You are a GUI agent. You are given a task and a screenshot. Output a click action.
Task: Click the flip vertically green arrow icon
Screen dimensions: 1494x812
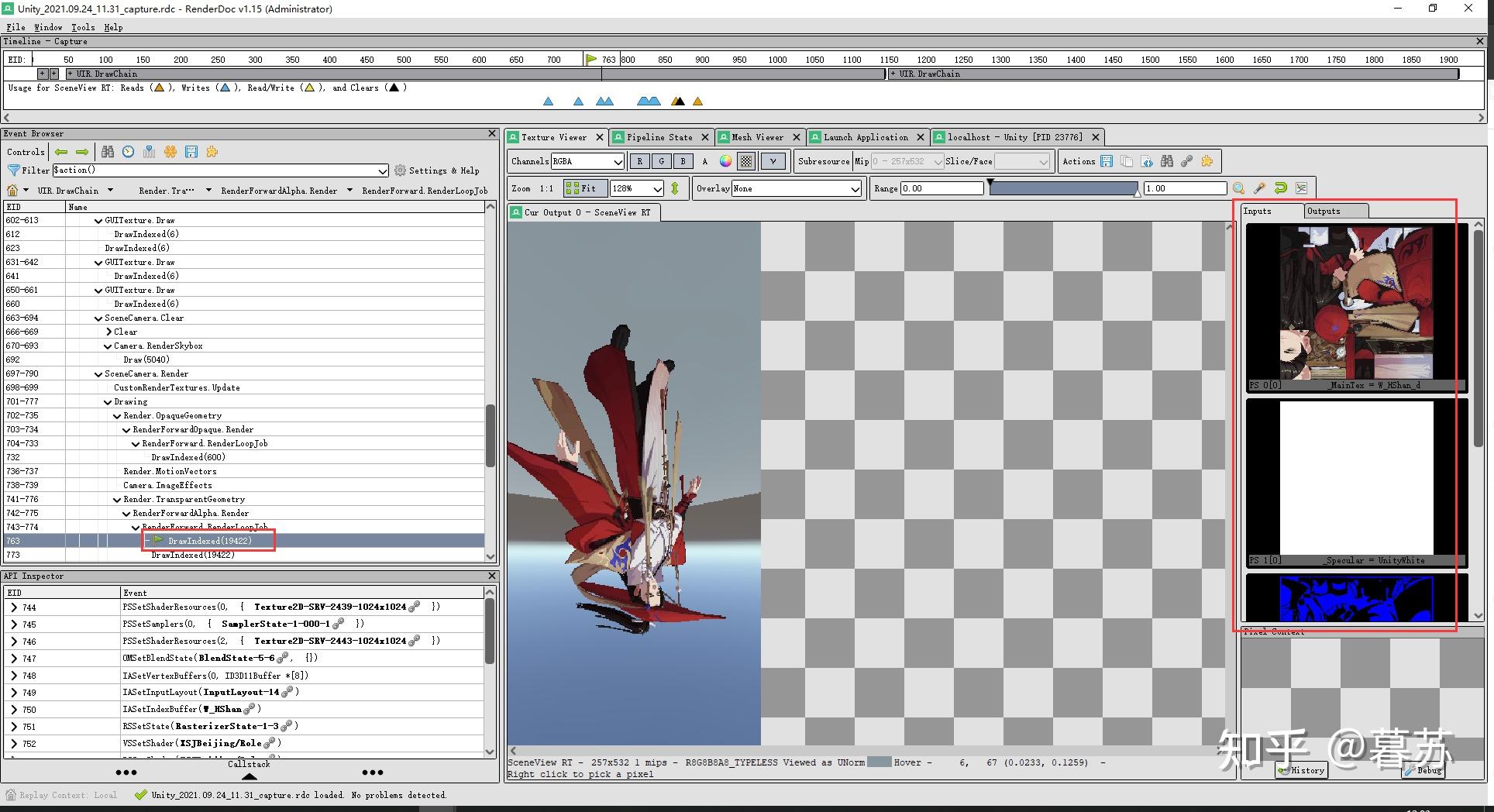675,188
